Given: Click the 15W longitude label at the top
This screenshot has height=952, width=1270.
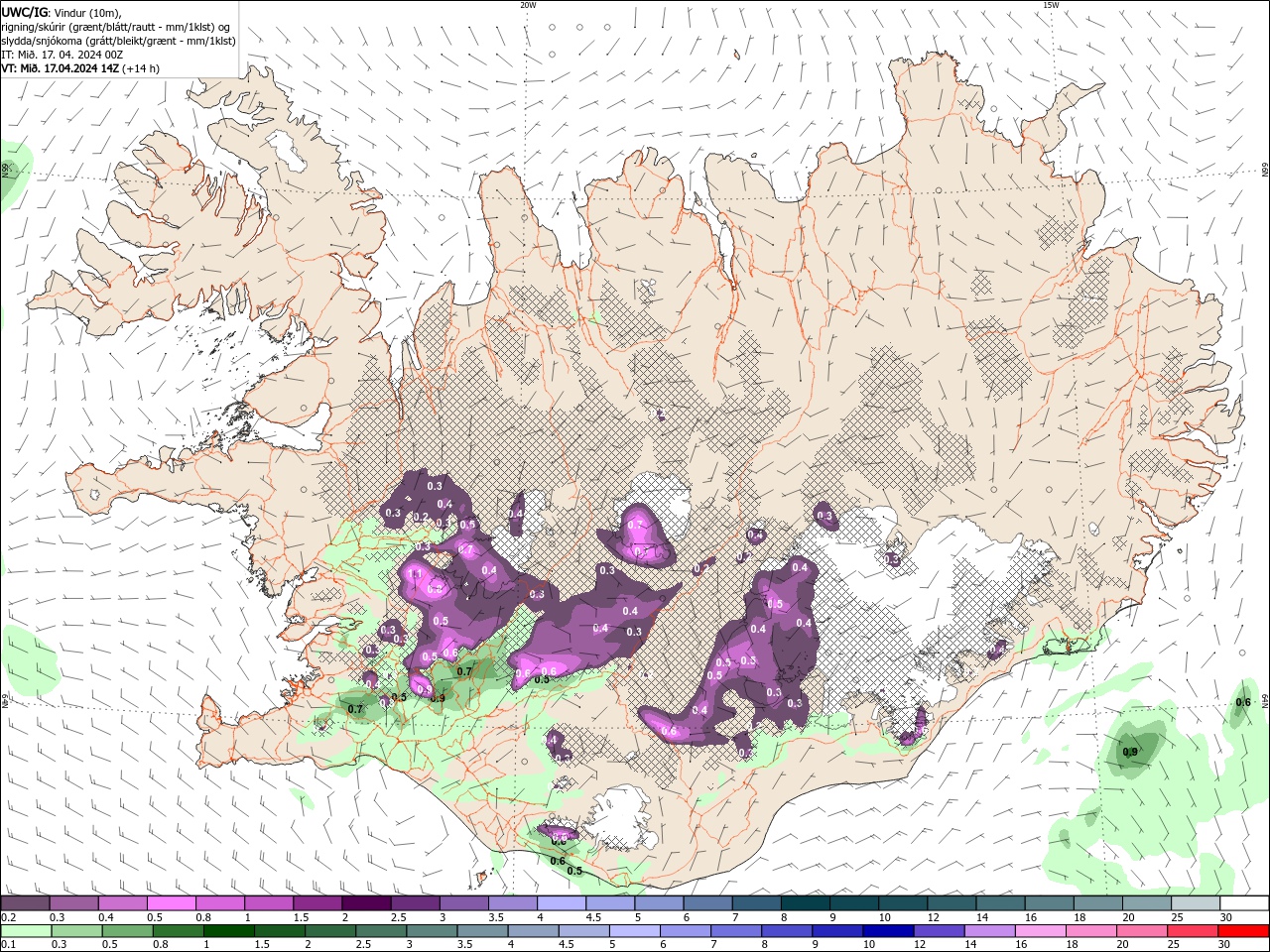Looking at the screenshot, I should pos(1052,5).
